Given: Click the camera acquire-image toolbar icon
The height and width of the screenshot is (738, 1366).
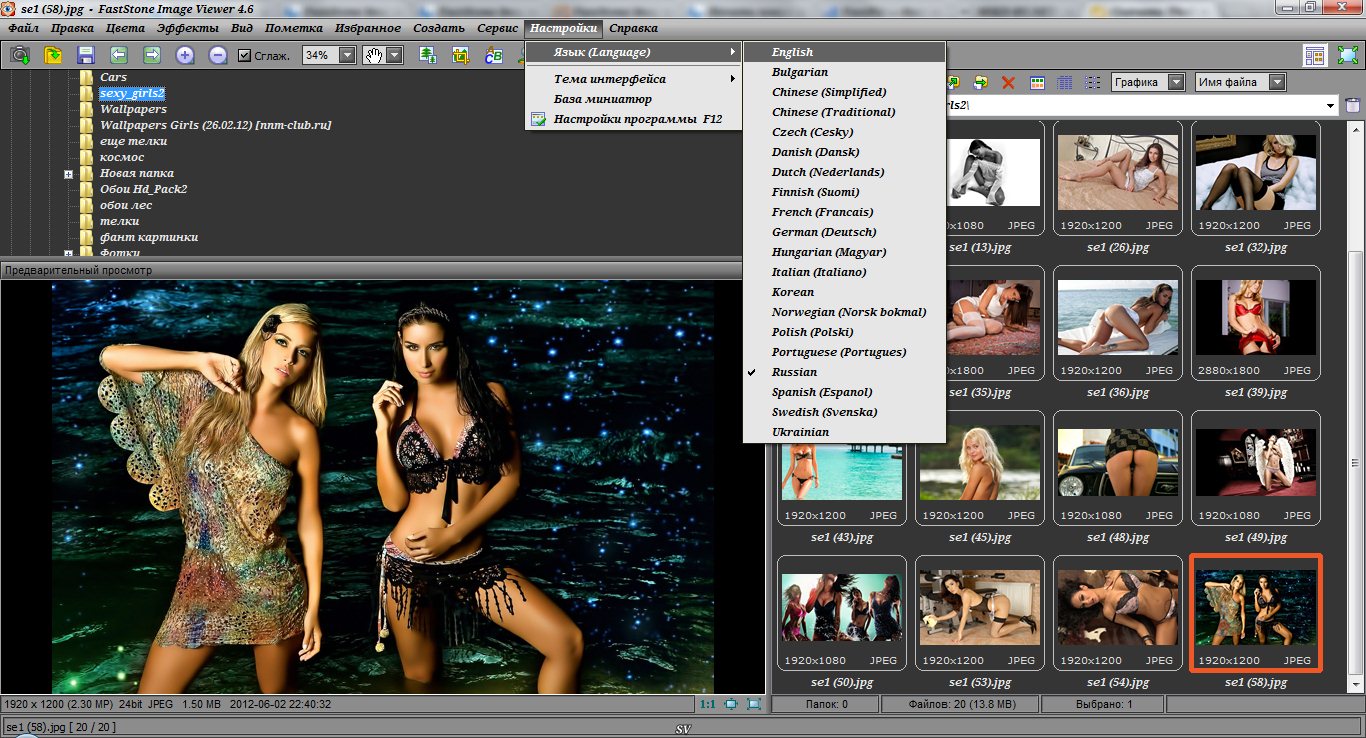Looking at the screenshot, I should pos(19,56).
